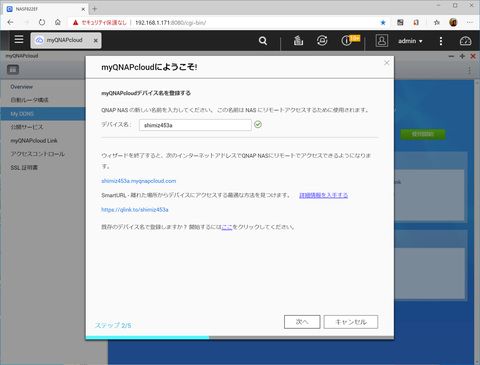Click the security warning triangle icon
The width and height of the screenshot is (480, 365).
pos(75,23)
